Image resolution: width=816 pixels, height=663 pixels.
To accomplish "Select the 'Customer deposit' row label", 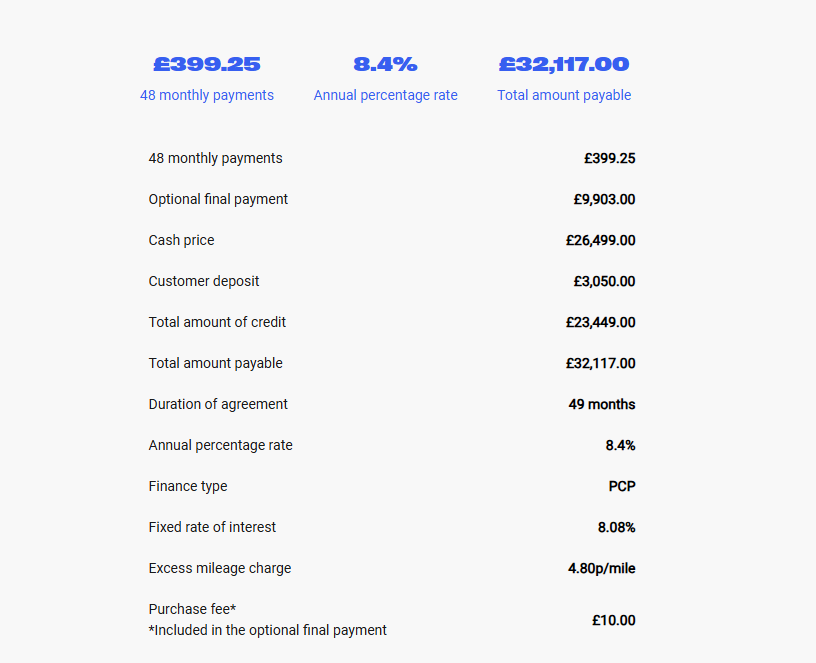I will tap(203, 282).
